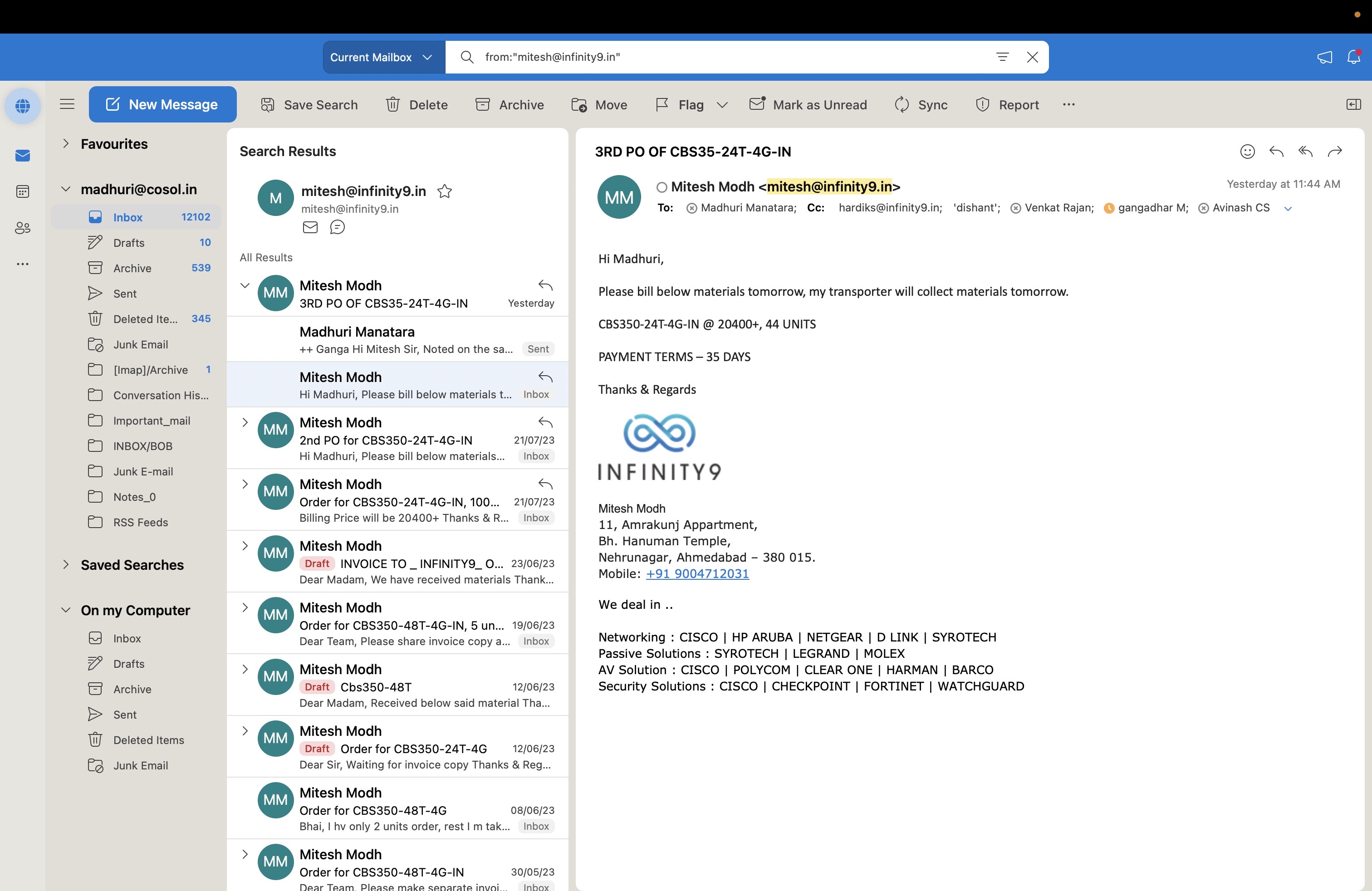Click the Forward arrow icon
1372x891 pixels.
[x=1334, y=152]
